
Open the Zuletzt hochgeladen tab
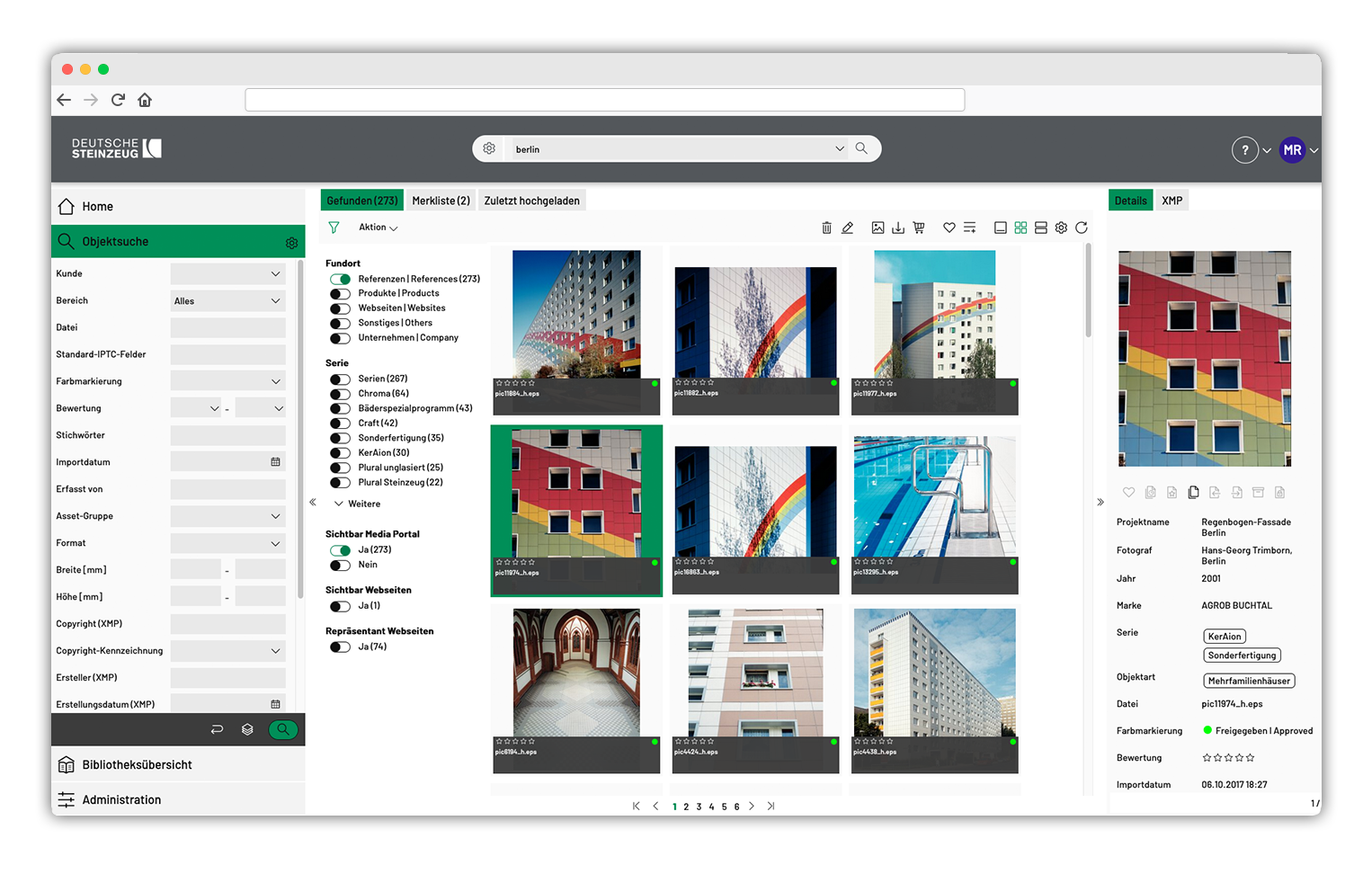click(531, 201)
